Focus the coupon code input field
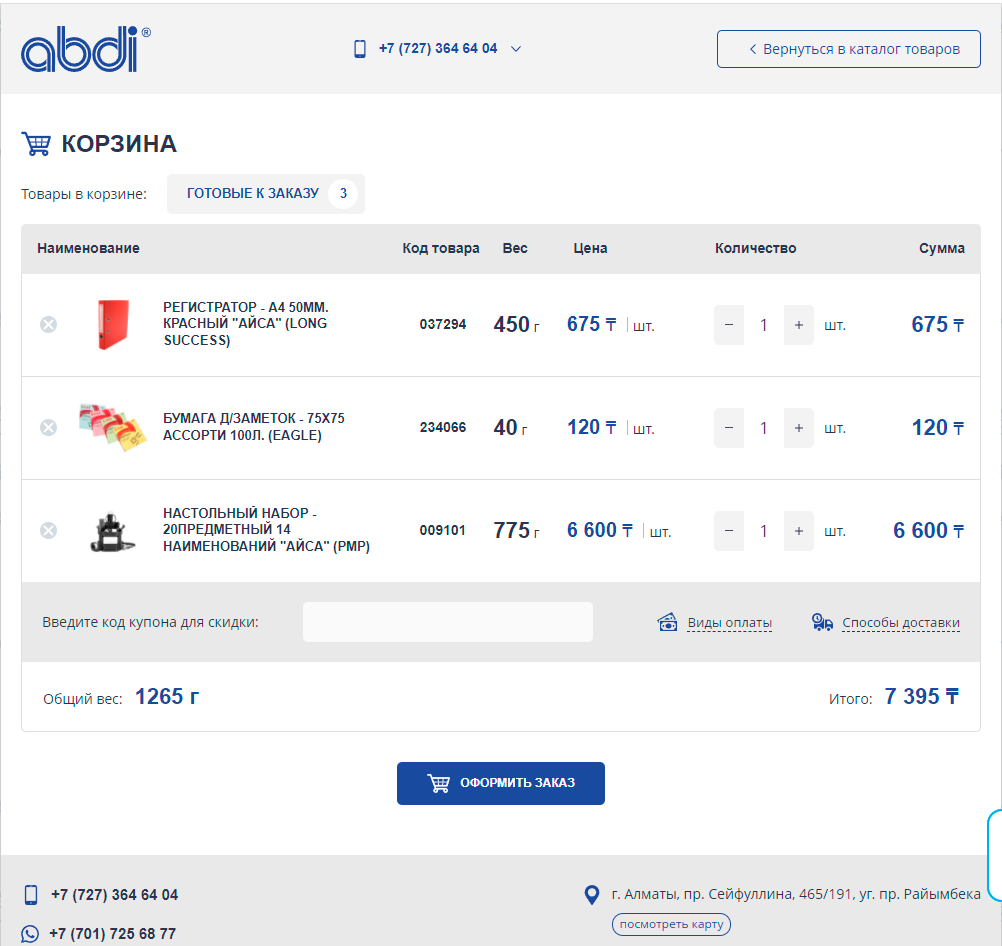This screenshot has height=946, width=1002. pyautogui.click(x=447, y=622)
